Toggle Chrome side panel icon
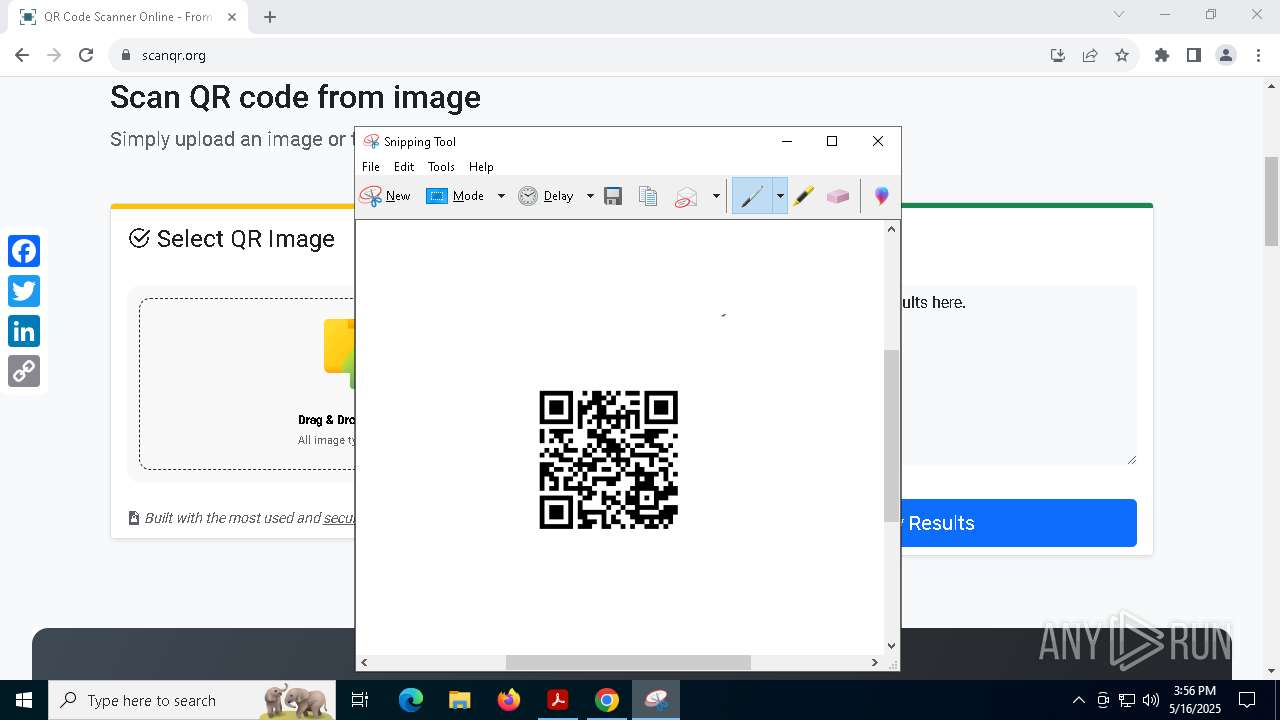This screenshot has height=720, width=1280. [x=1194, y=55]
